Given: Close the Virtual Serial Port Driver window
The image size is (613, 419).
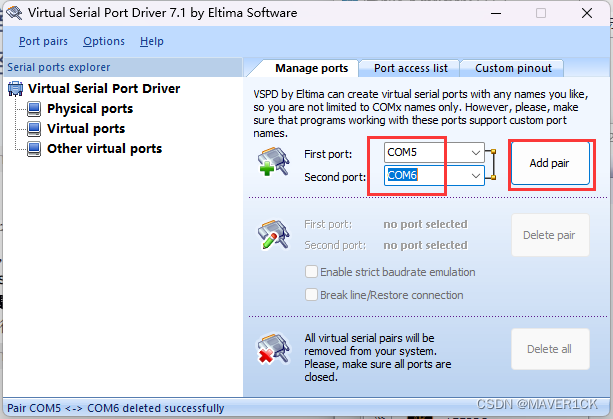Looking at the screenshot, I should click(587, 13).
